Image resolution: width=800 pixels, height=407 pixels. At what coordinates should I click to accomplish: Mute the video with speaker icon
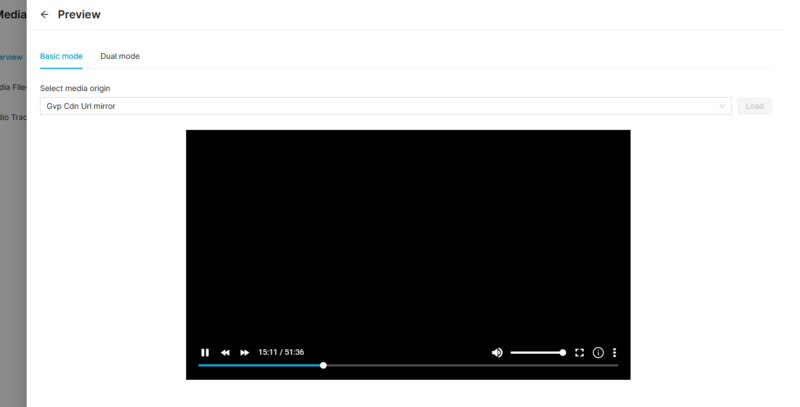497,352
